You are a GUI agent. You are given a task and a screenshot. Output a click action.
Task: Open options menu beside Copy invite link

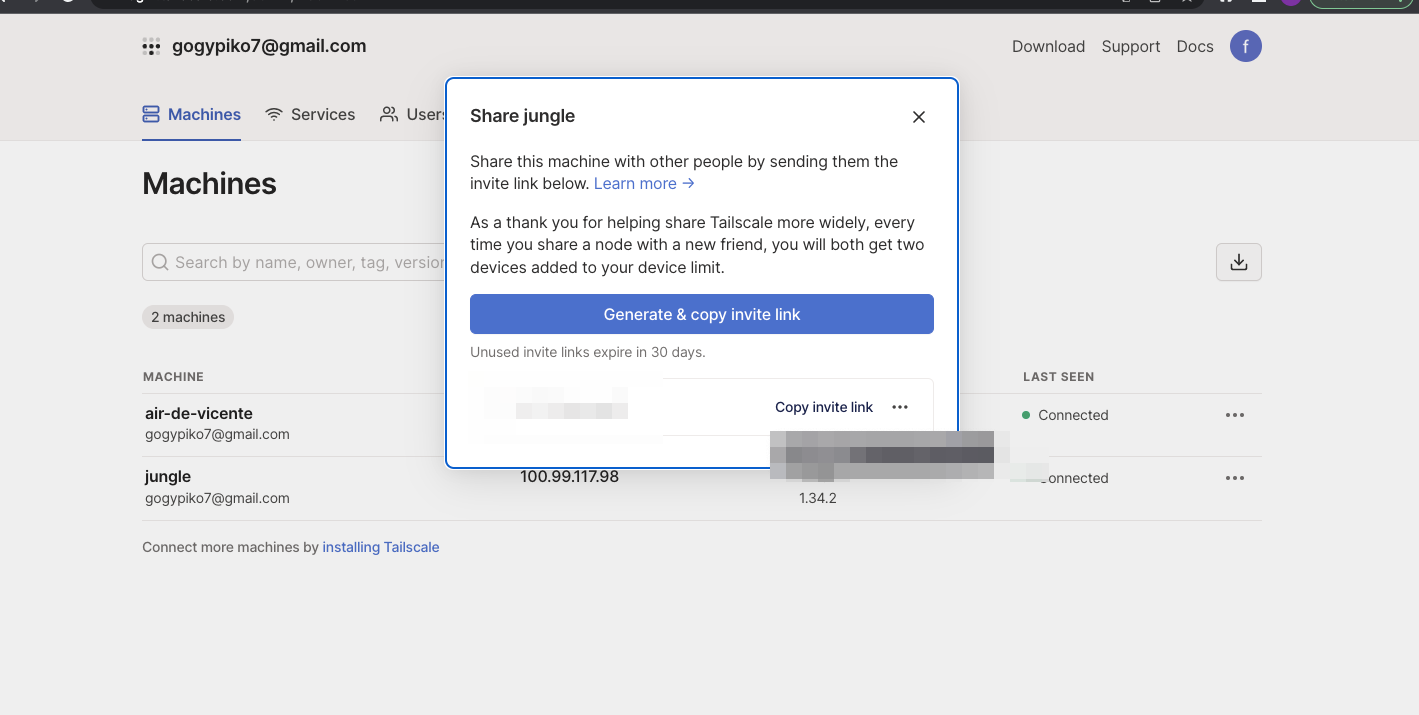click(x=900, y=407)
